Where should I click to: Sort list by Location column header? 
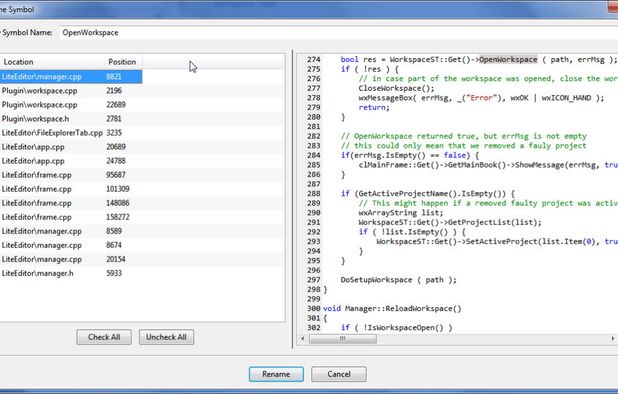coord(52,62)
